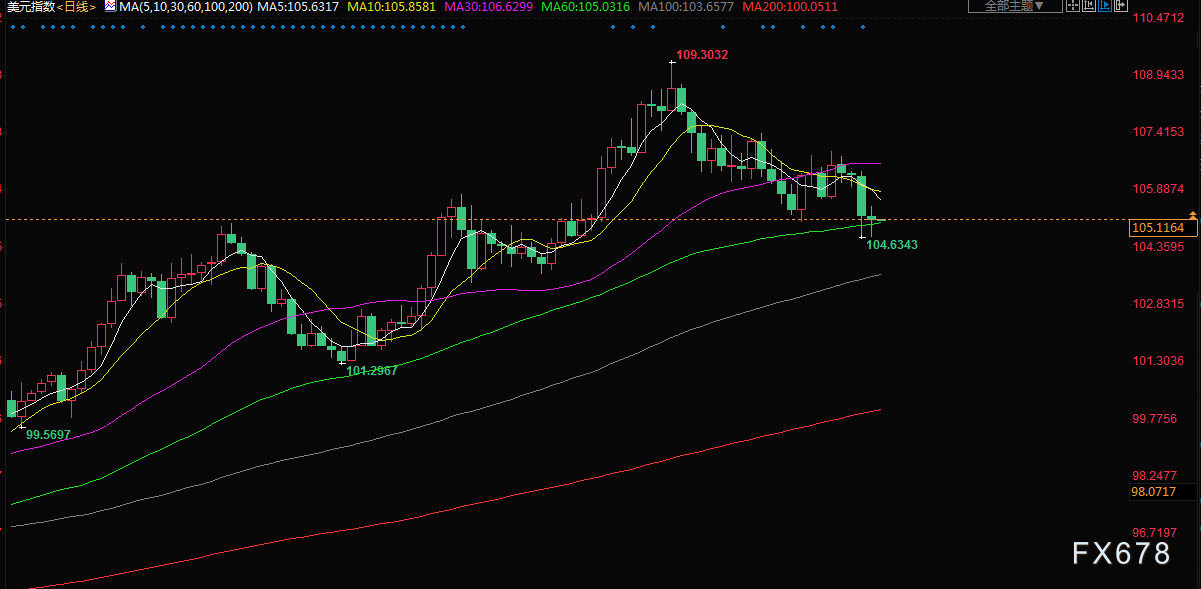Open the MA indicator settings icon
This screenshot has width=1201, height=589.
(x=110, y=6)
